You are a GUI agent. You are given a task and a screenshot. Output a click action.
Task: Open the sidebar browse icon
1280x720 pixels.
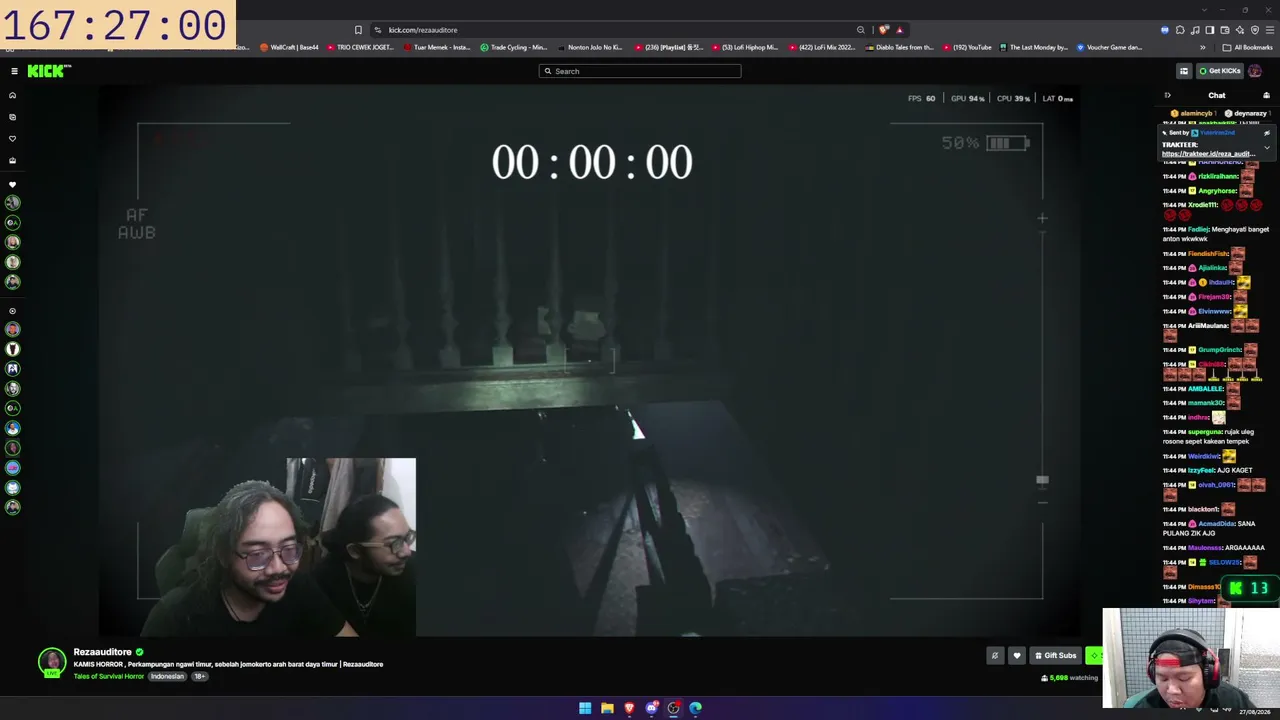(13, 117)
